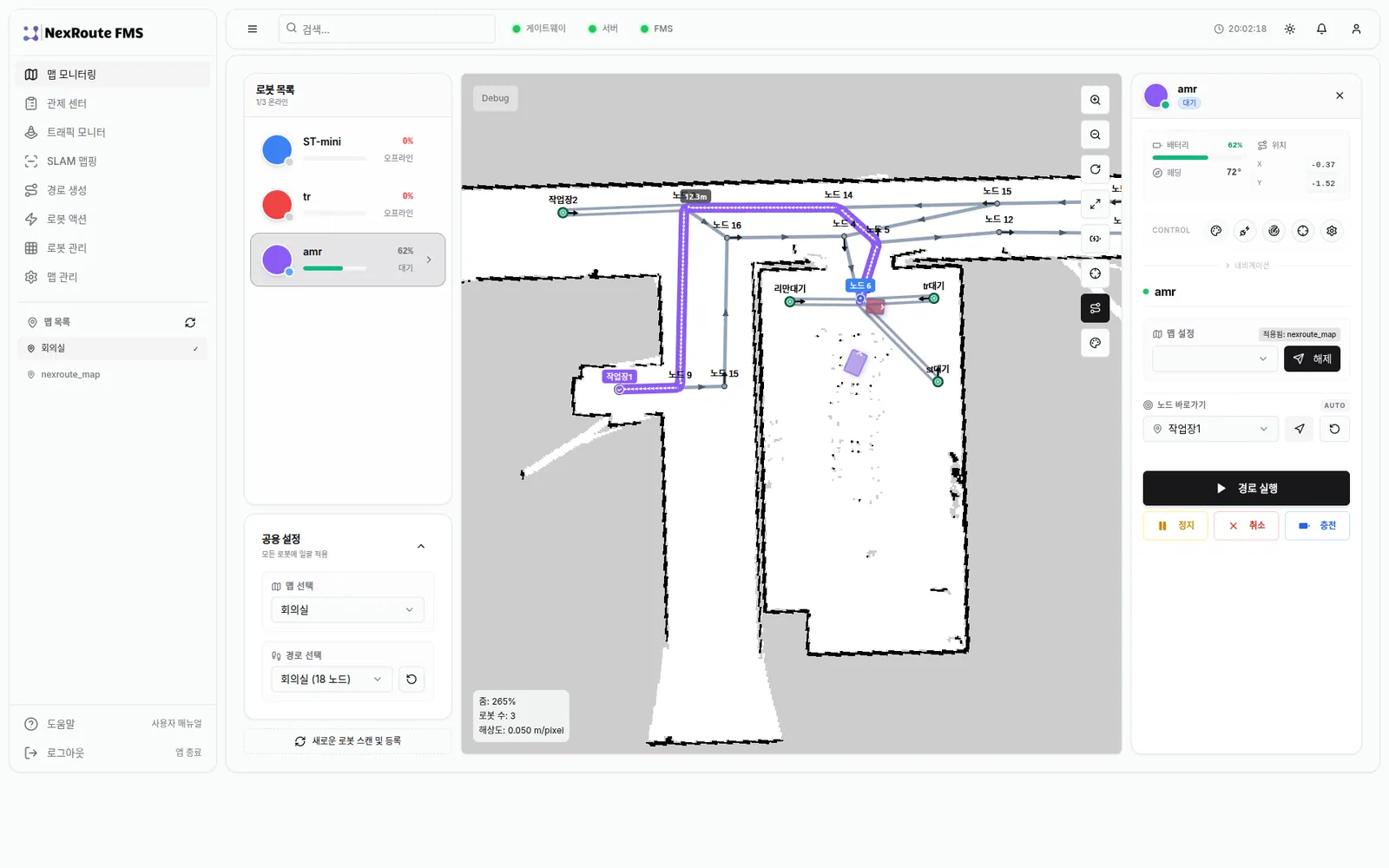Toggle the route path display map tool
Image resolution: width=1389 pixels, height=868 pixels.
[1095, 308]
